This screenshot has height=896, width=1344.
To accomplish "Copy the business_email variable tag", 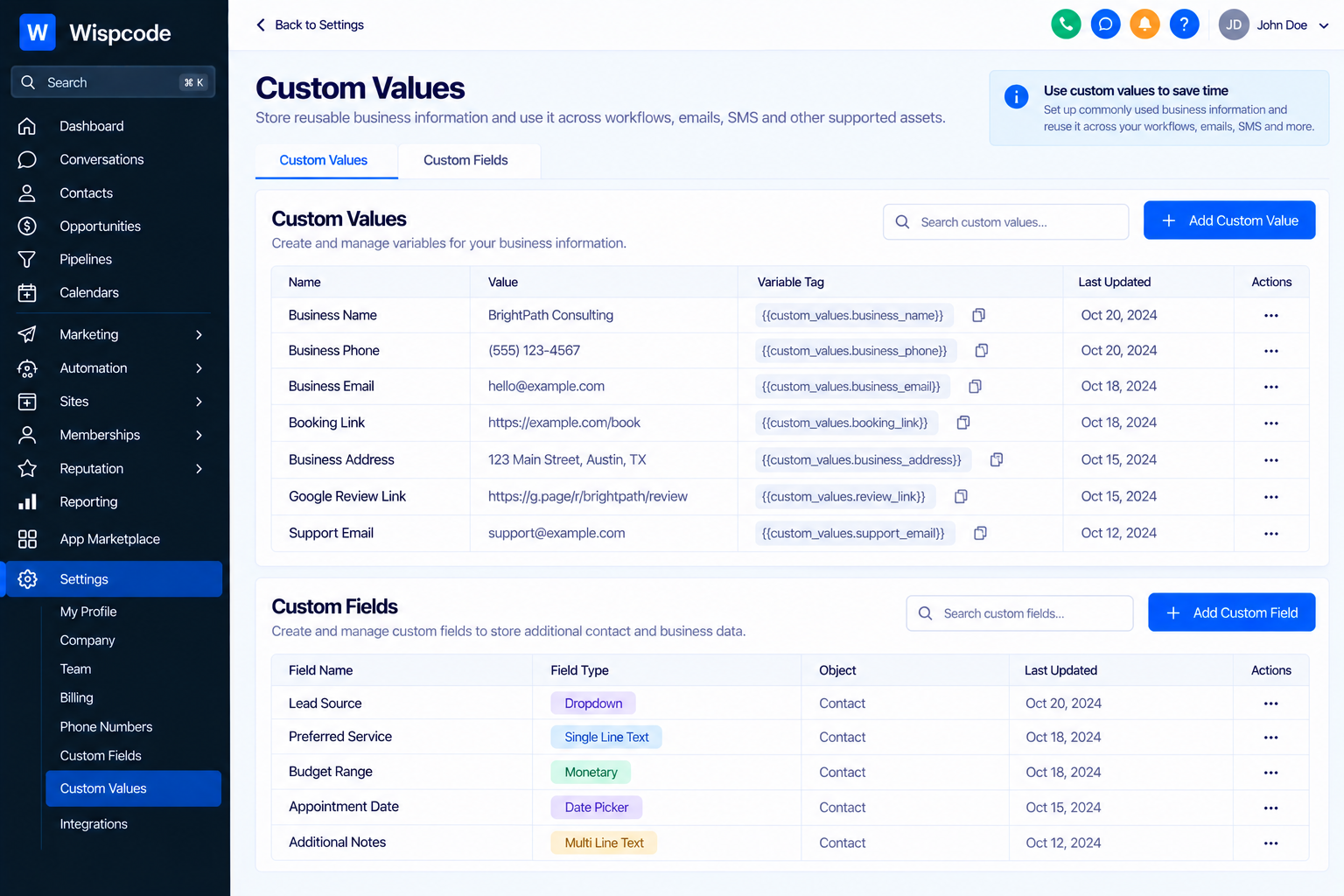I will click(x=976, y=387).
